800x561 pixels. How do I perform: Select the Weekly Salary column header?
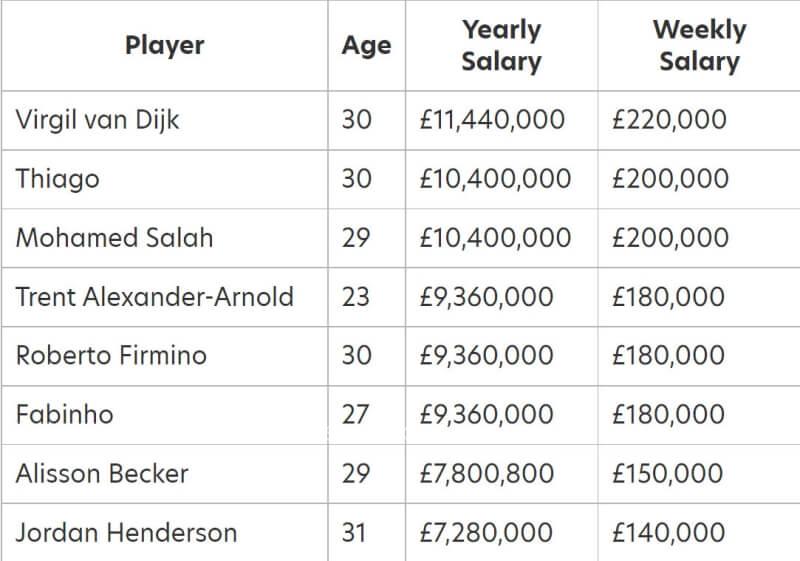click(x=699, y=46)
